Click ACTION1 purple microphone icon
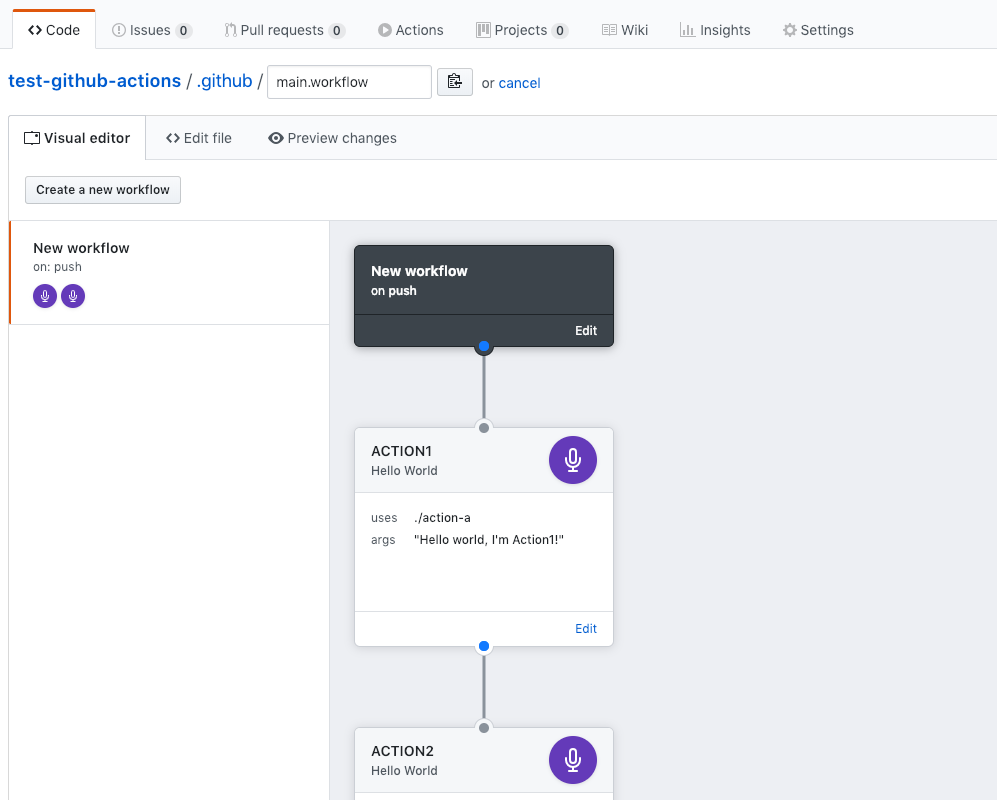Screen dimensions: 997x800 (573, 460)
